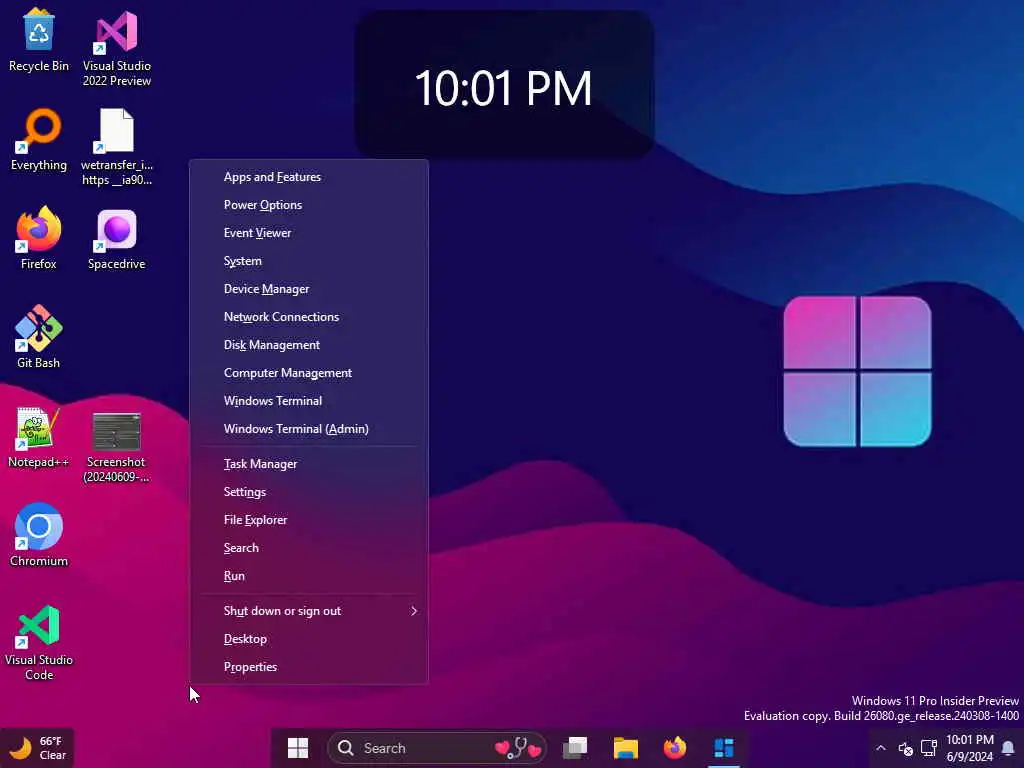This screenshot has height=768, width=1024.
Task: Open Disk Management from the menu
Action: [x=309, y=345]
